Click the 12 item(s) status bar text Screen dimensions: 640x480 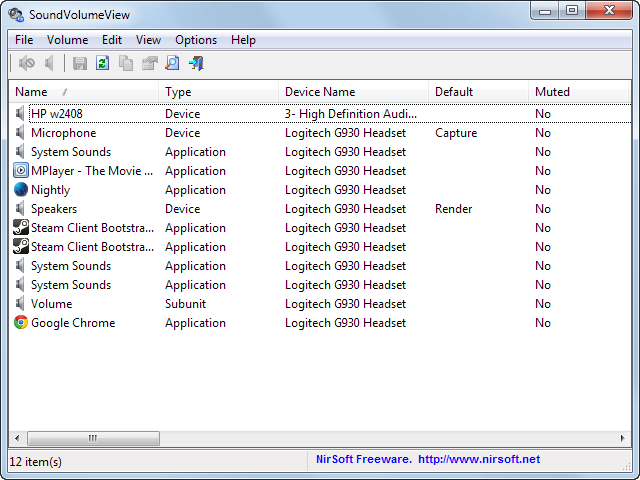pyautogui.click(x=36, y=462)
